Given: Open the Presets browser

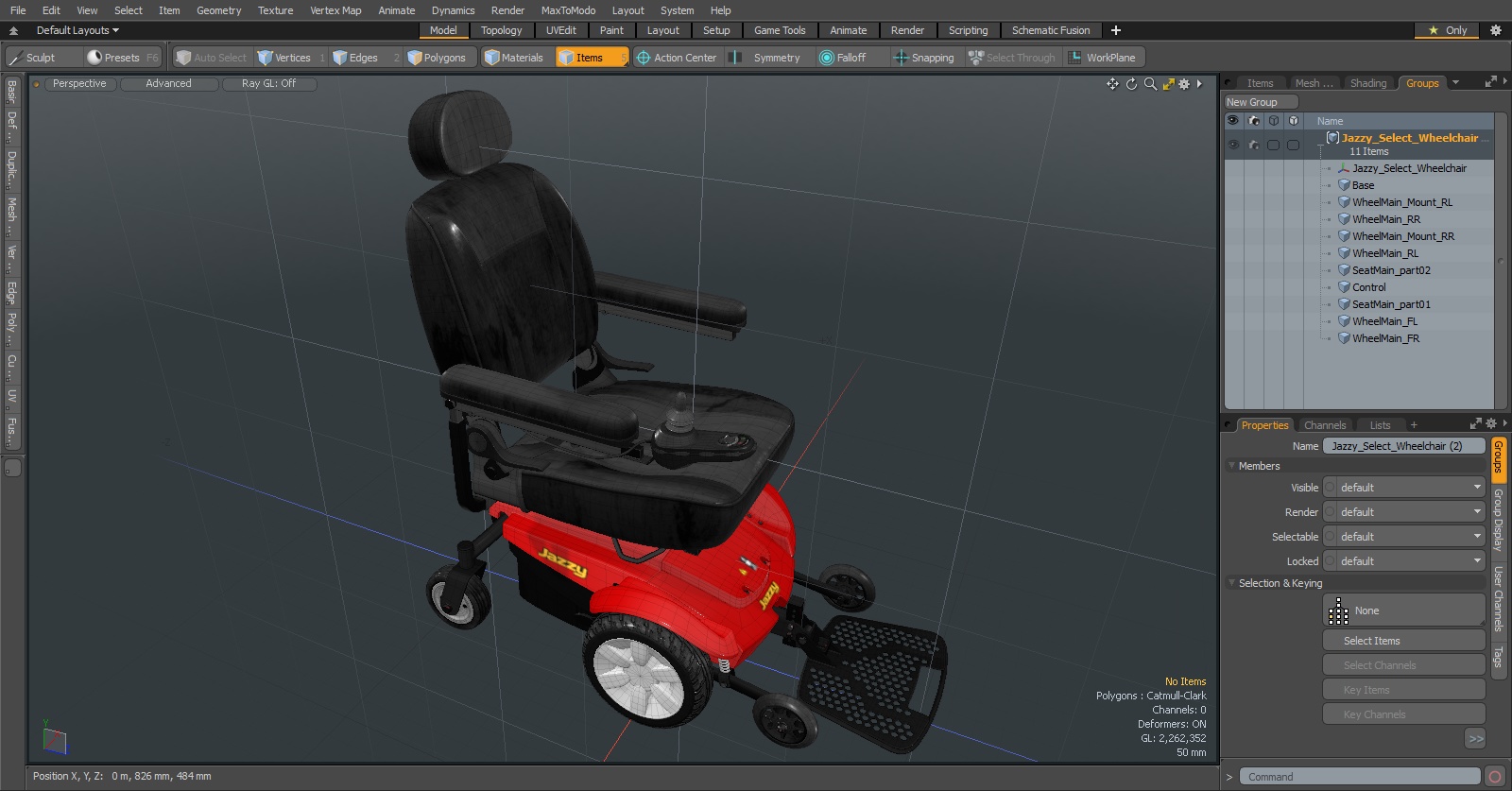Looking at the screenshot, I should (x=121, y=58).
